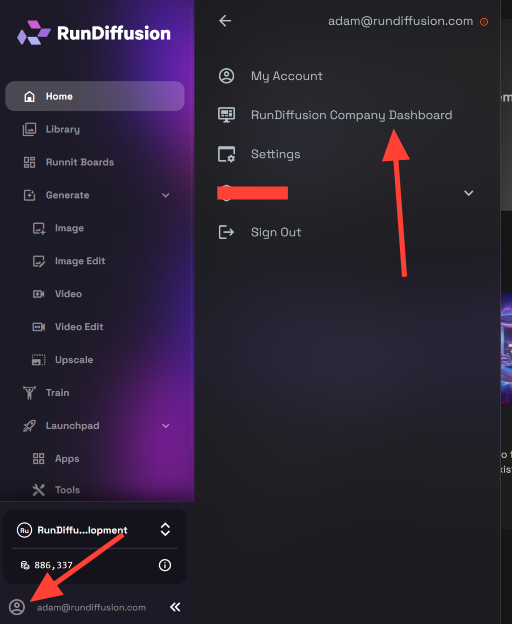This screenshot has width=512, height=625.
Task: Open the Train section
Action: pos(57,393)
